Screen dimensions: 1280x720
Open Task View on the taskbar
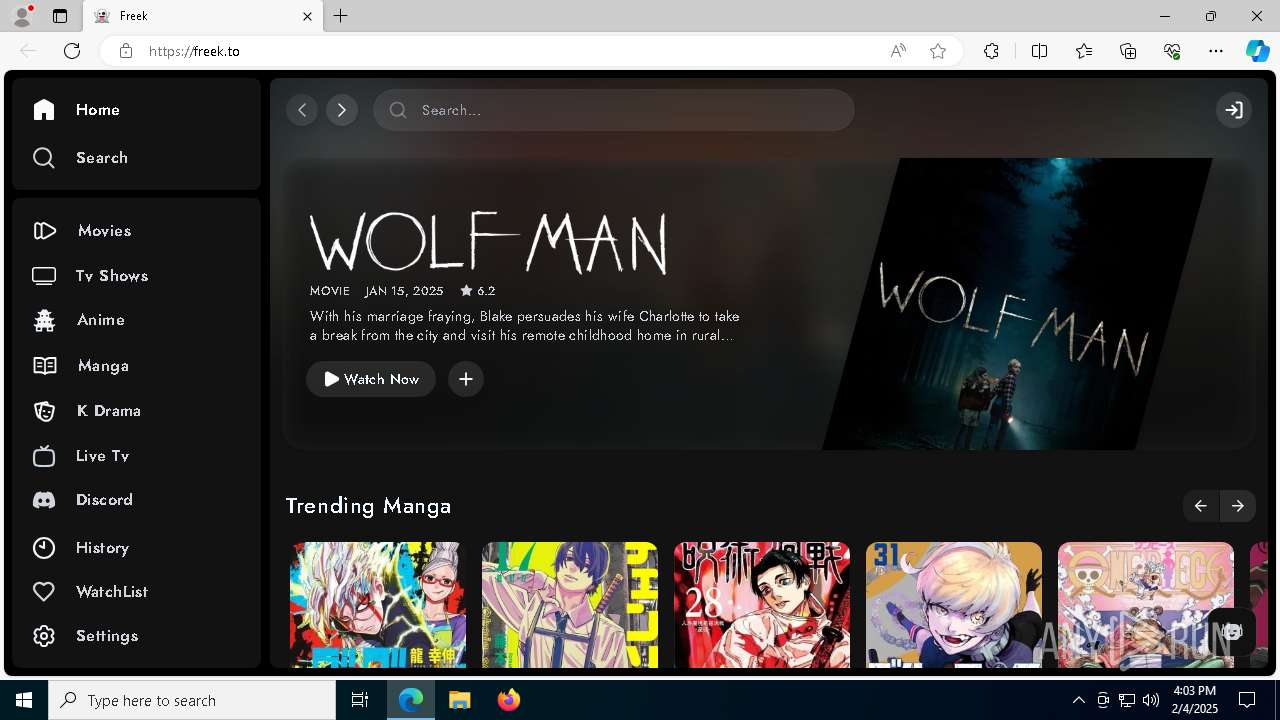pyautogui.click(x=360, y=700)
